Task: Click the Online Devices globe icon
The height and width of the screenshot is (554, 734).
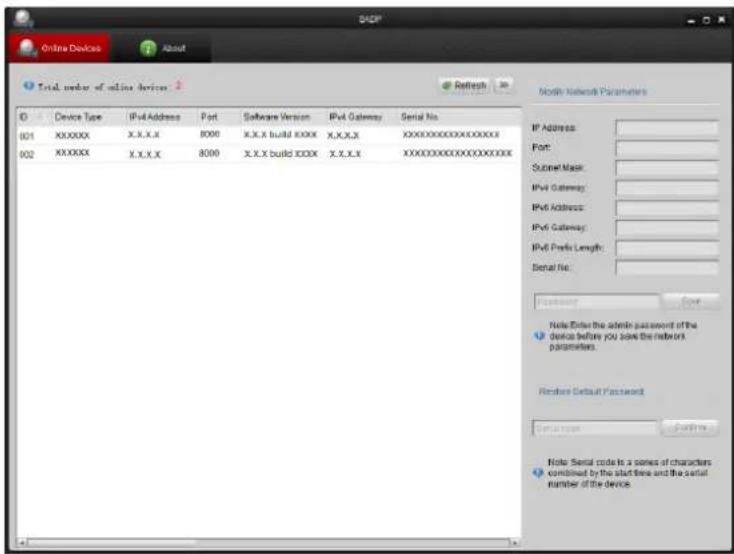Action: [x=27, y=48]
